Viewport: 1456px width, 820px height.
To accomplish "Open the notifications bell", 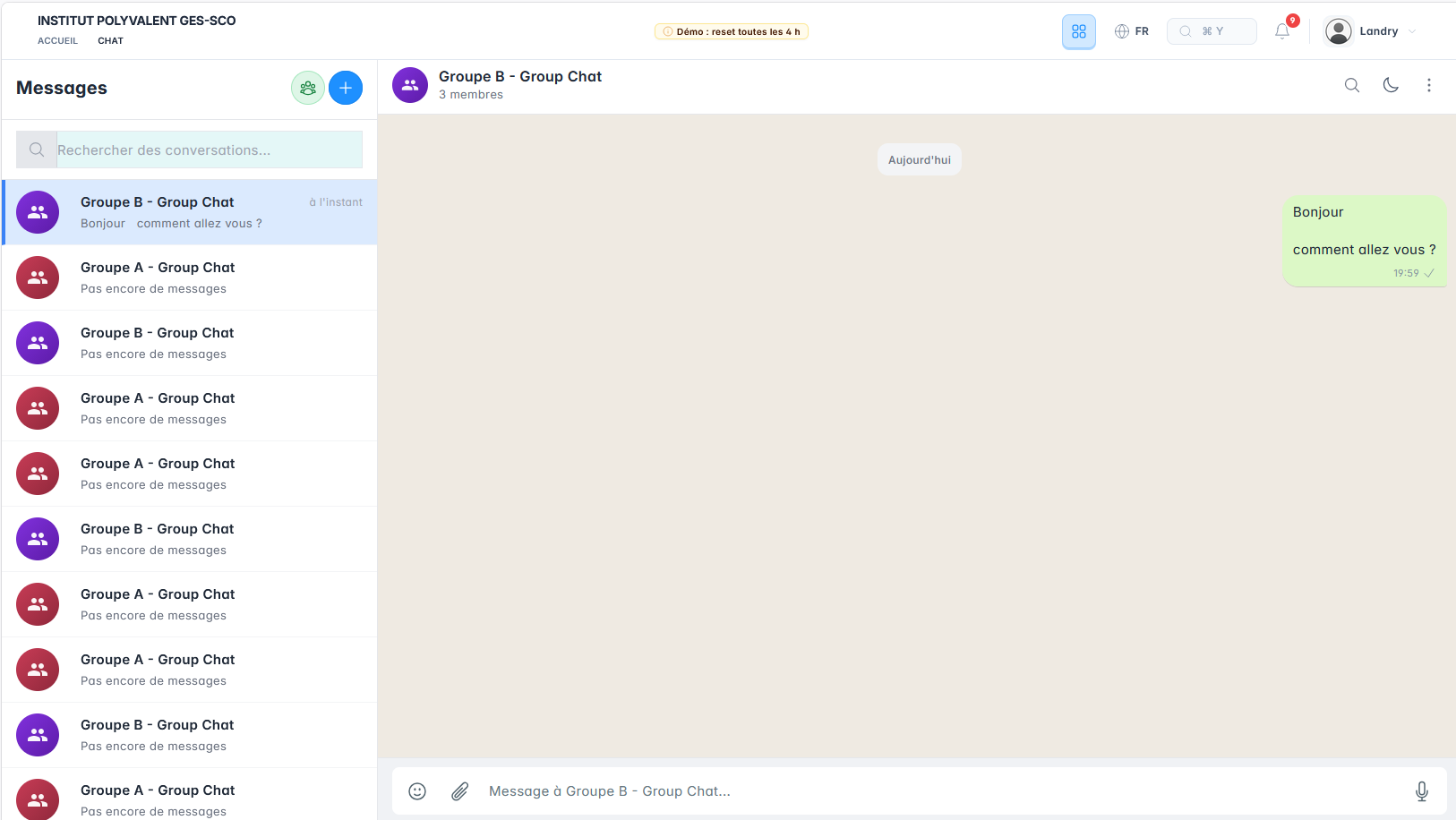I will click(x=1282, y=31).
